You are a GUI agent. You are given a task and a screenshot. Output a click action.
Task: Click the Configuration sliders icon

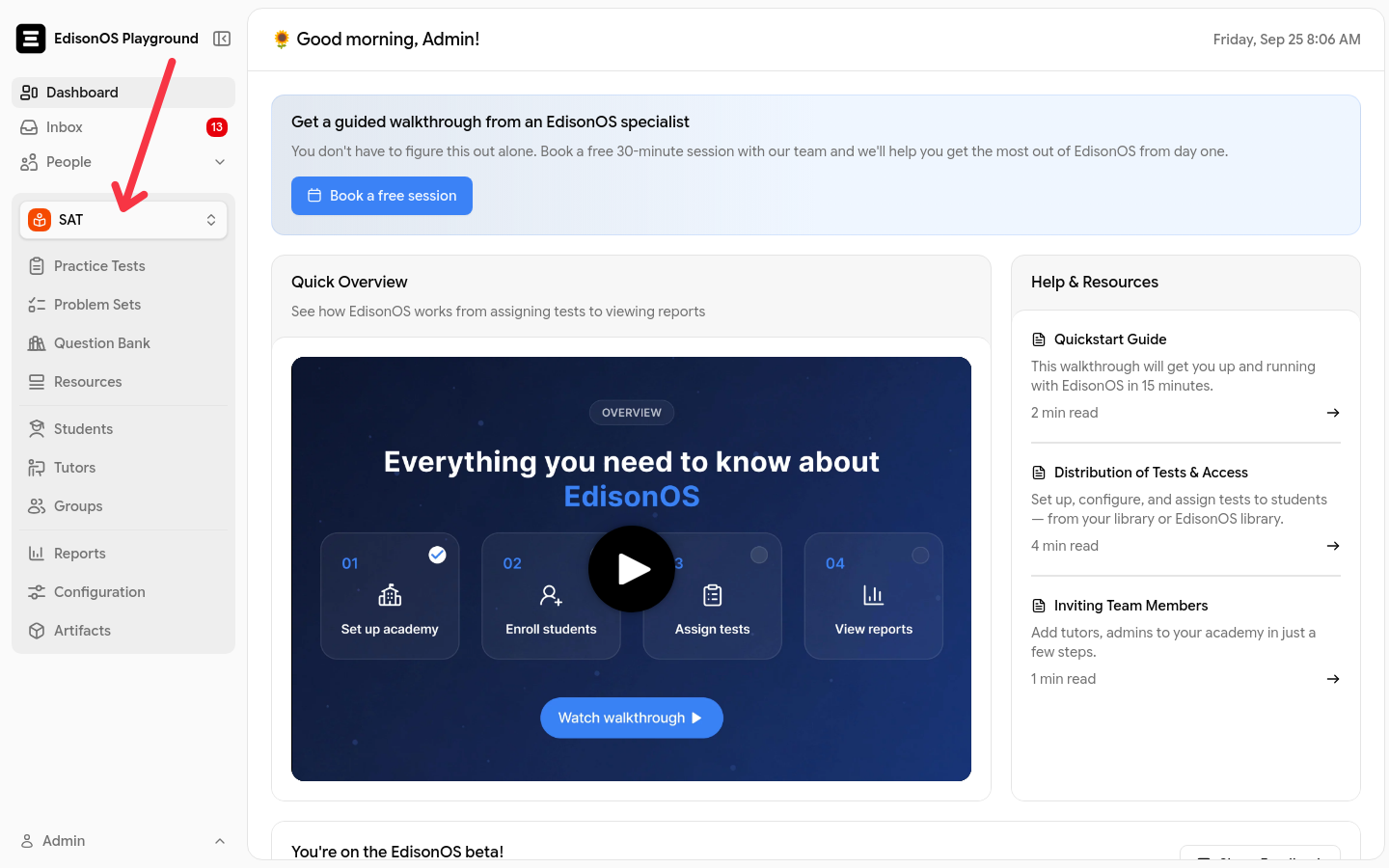tap(37, 592)
